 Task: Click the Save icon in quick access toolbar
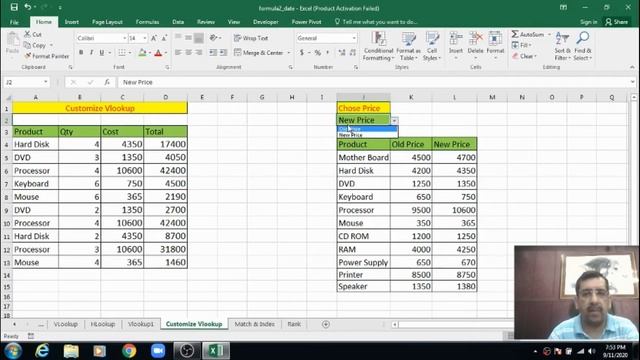[x=14, y=7]
